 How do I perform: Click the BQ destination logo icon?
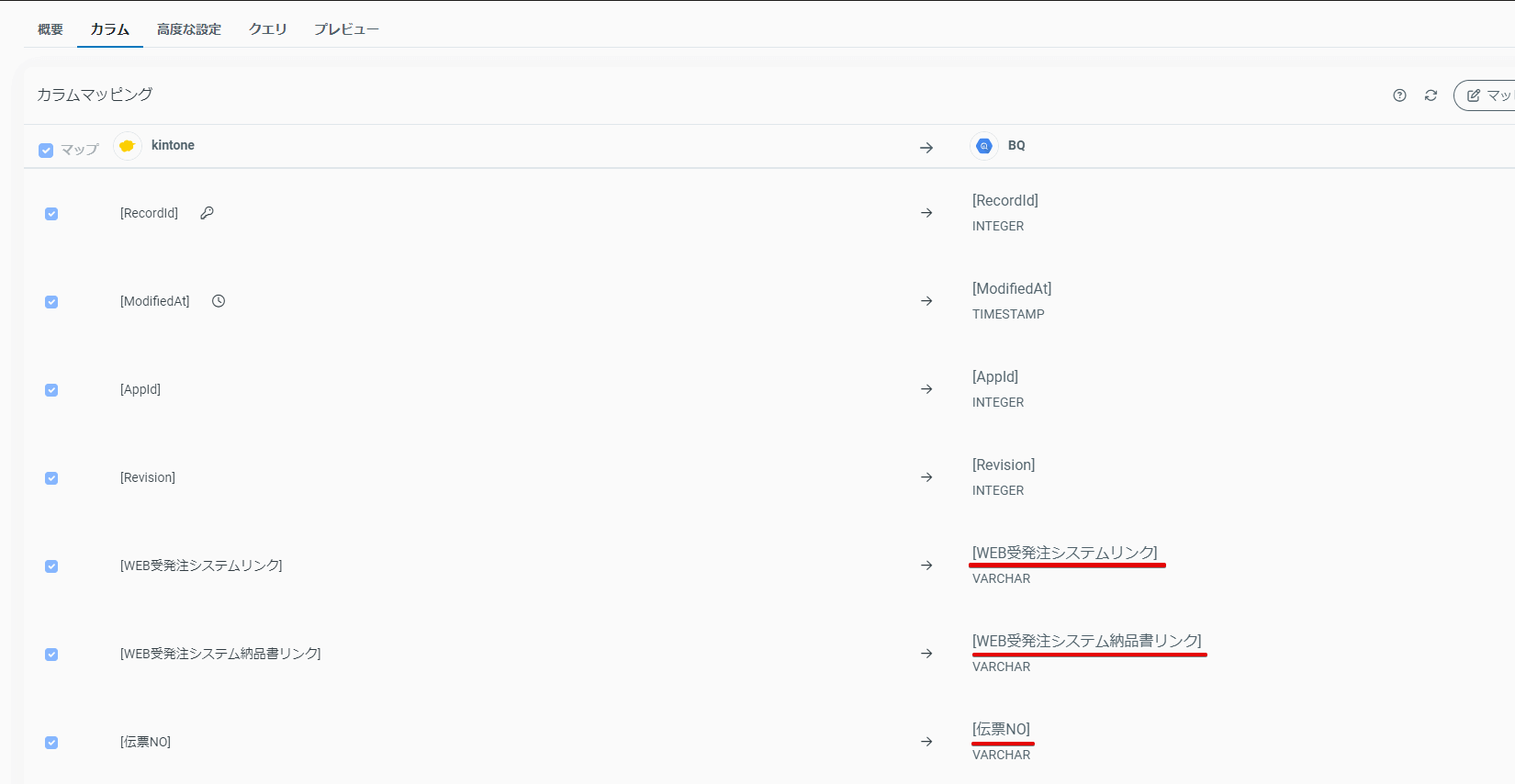[x=984, y=146]
